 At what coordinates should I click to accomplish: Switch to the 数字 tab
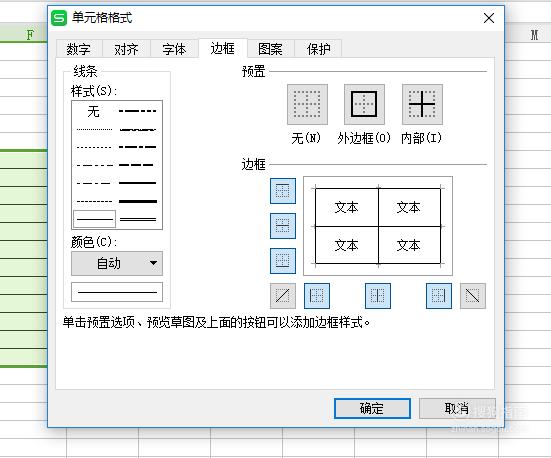(x=79, y=49)
